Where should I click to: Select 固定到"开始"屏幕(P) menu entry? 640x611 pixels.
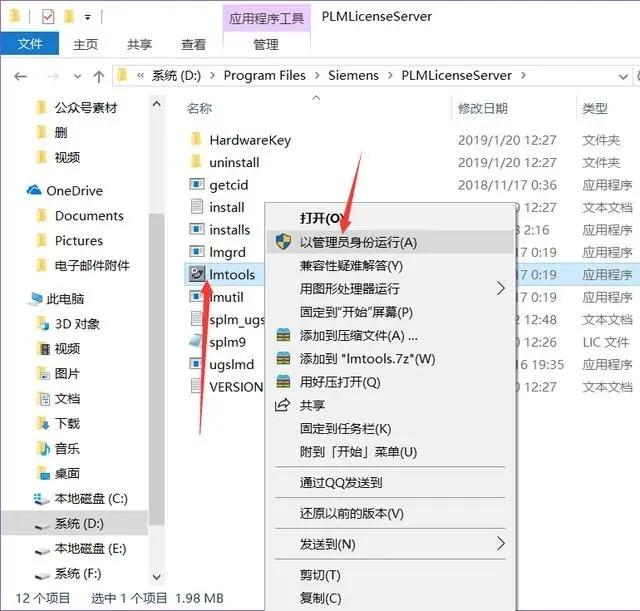coord(390,312)
